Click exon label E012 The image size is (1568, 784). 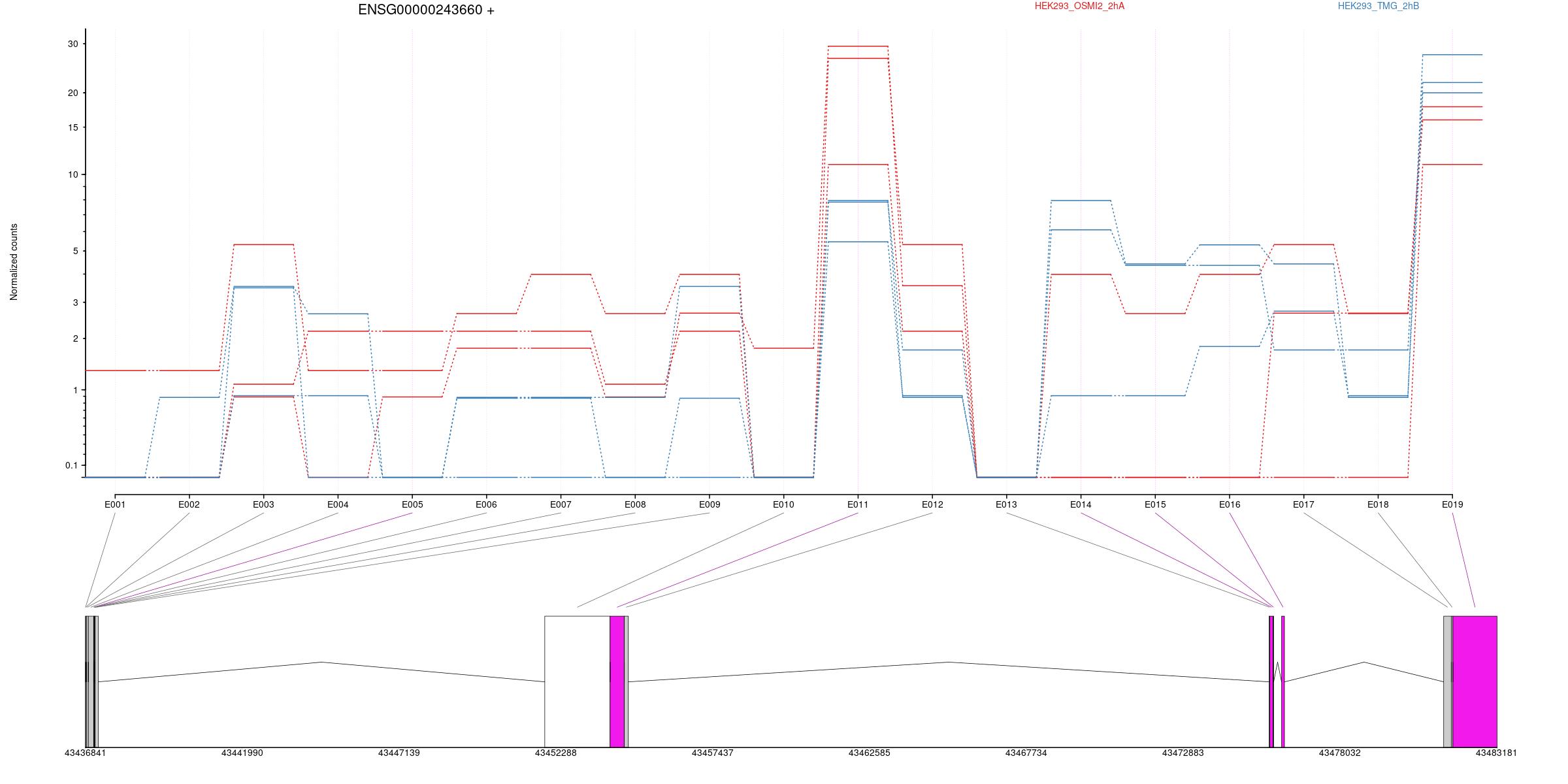coord(932,504)
